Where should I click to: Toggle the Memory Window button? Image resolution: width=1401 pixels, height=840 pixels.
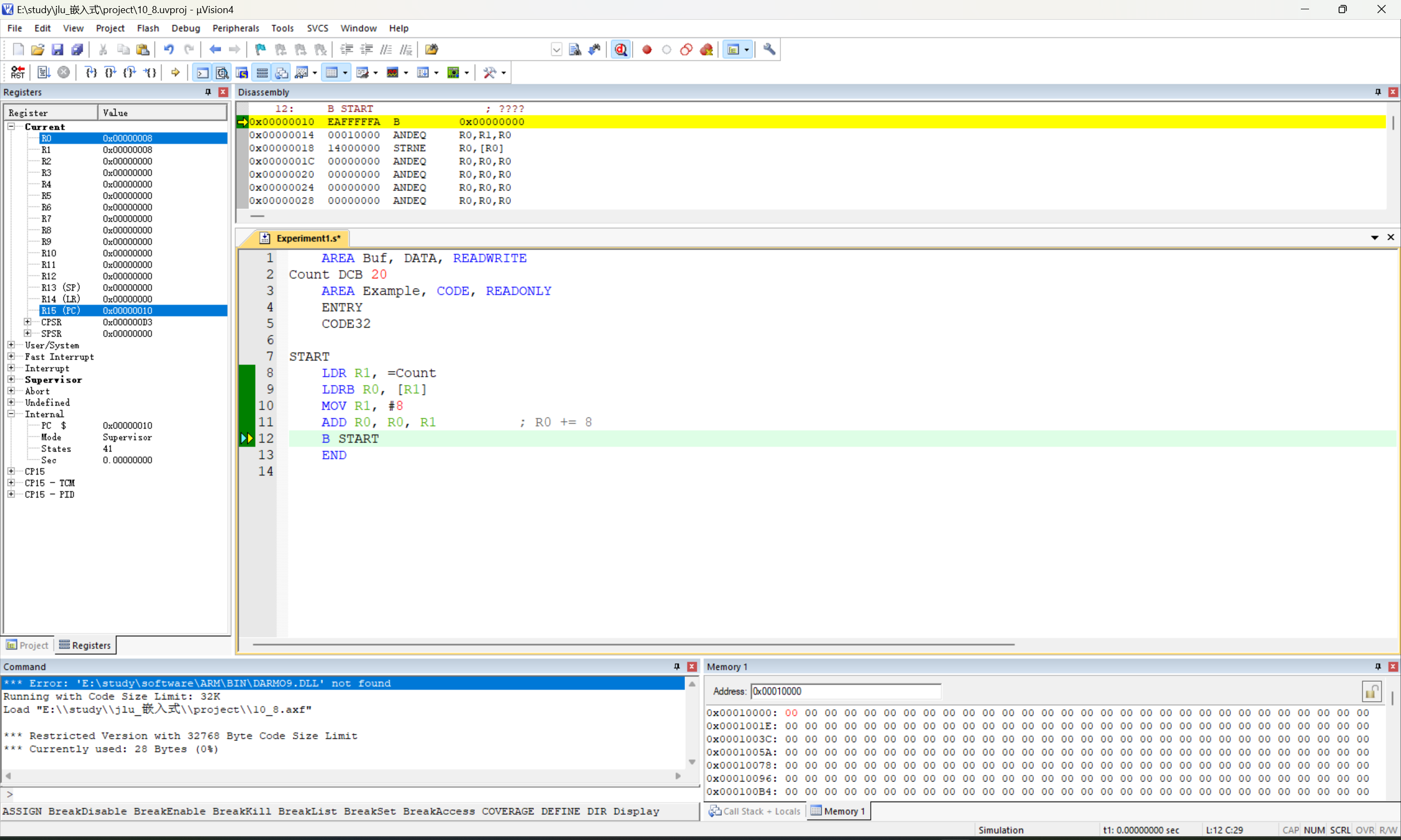(332, 72)
